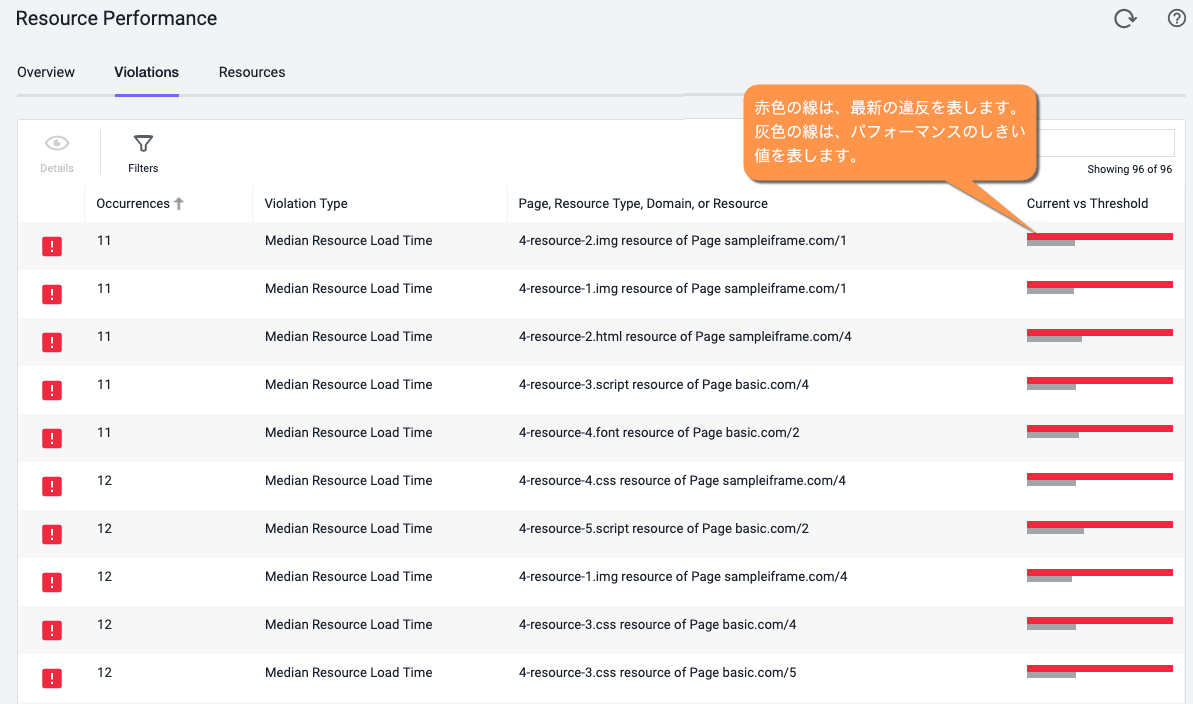Sort by Occurrences column header
This screenshot has width=1193, height=704.
[132, 203]
